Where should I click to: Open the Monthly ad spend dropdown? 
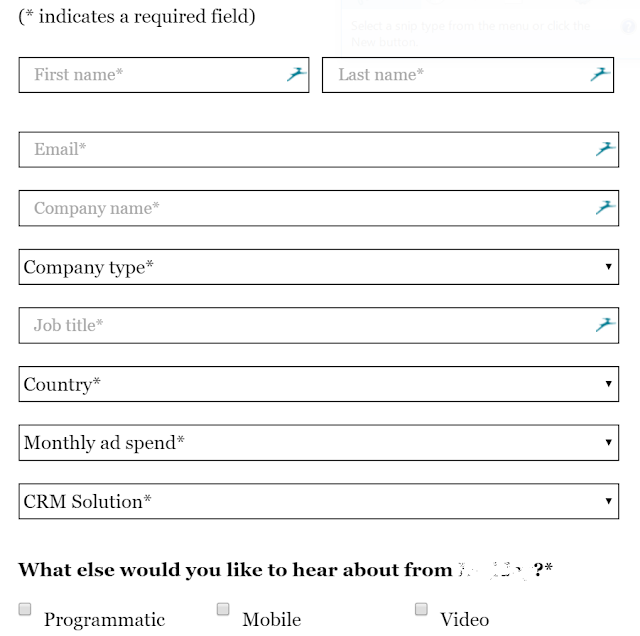[x=318, y=442]
